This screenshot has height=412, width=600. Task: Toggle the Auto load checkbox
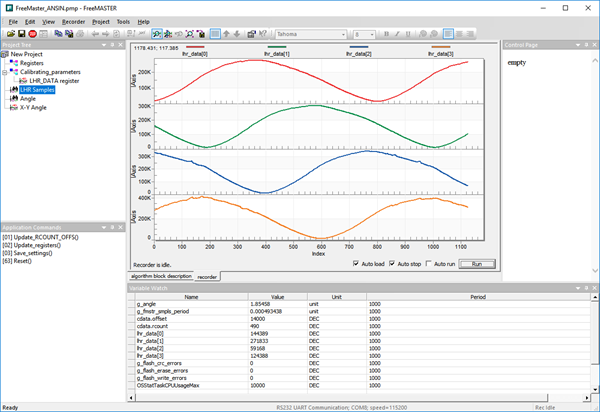click(x=356, y=264)
